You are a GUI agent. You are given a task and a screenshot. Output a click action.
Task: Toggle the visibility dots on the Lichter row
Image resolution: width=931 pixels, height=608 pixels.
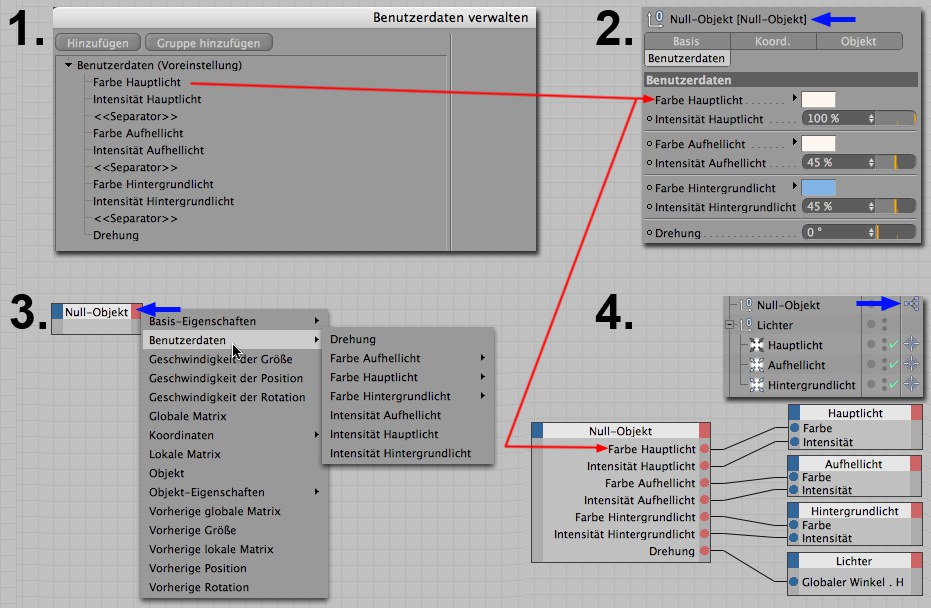pyautogui.click(x=884, y=324)
